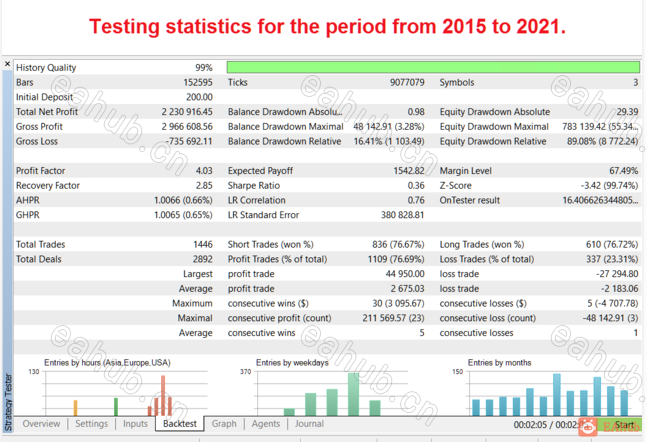This screenshot has width=649, height=442.
Task: Click the Entries by hours chart
Action: pos(118,387)
